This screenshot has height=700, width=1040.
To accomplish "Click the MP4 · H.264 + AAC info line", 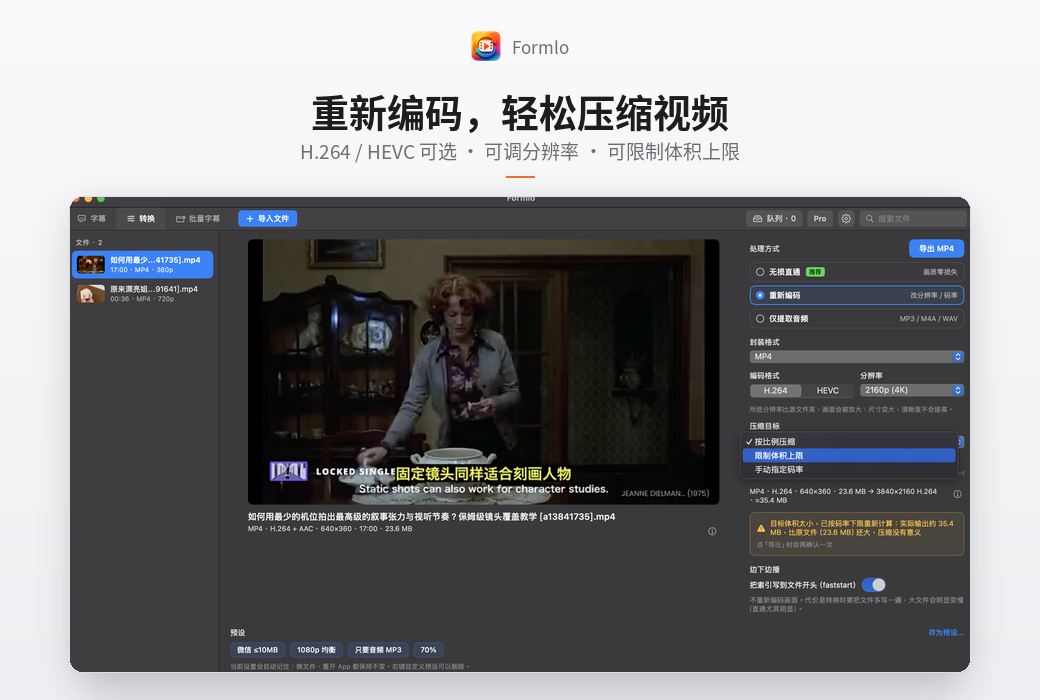I will click(x=330, y=529).
